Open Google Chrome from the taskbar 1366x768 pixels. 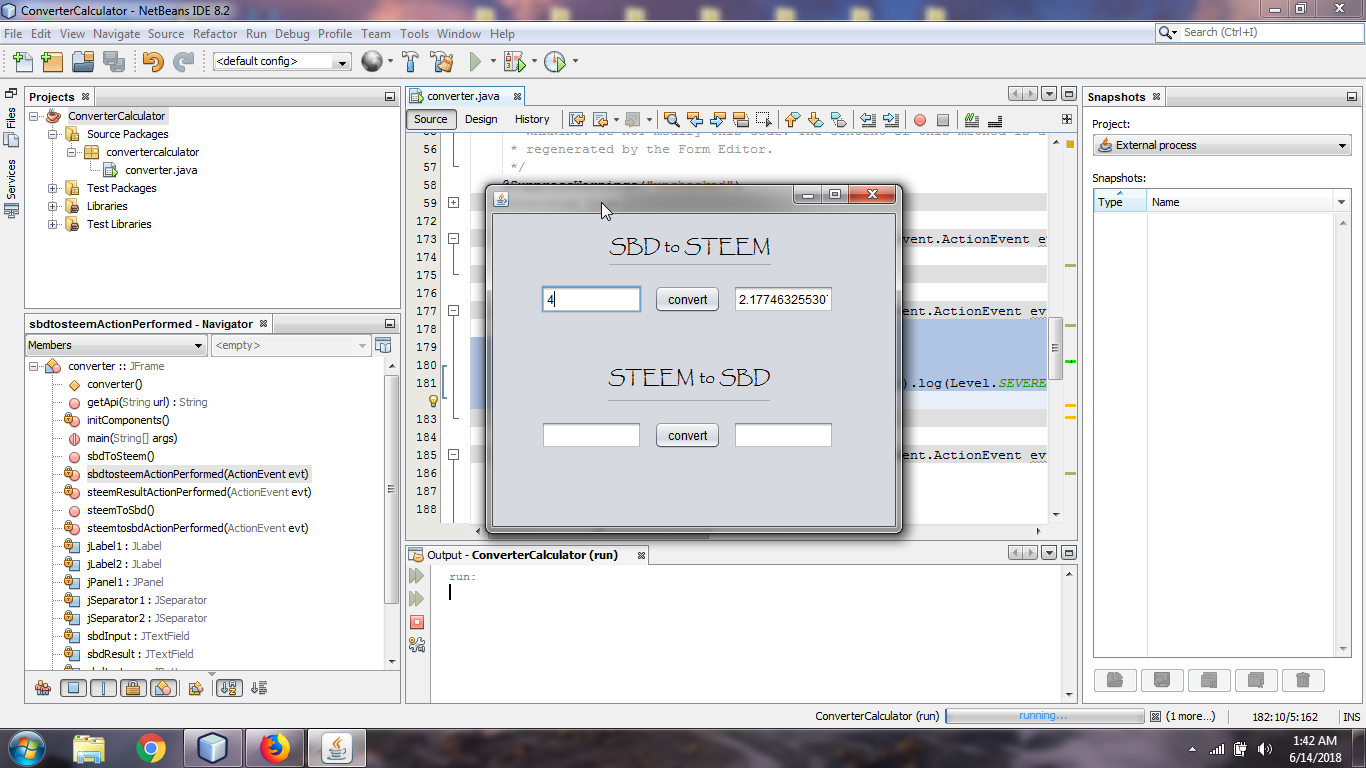coord(151,748)
